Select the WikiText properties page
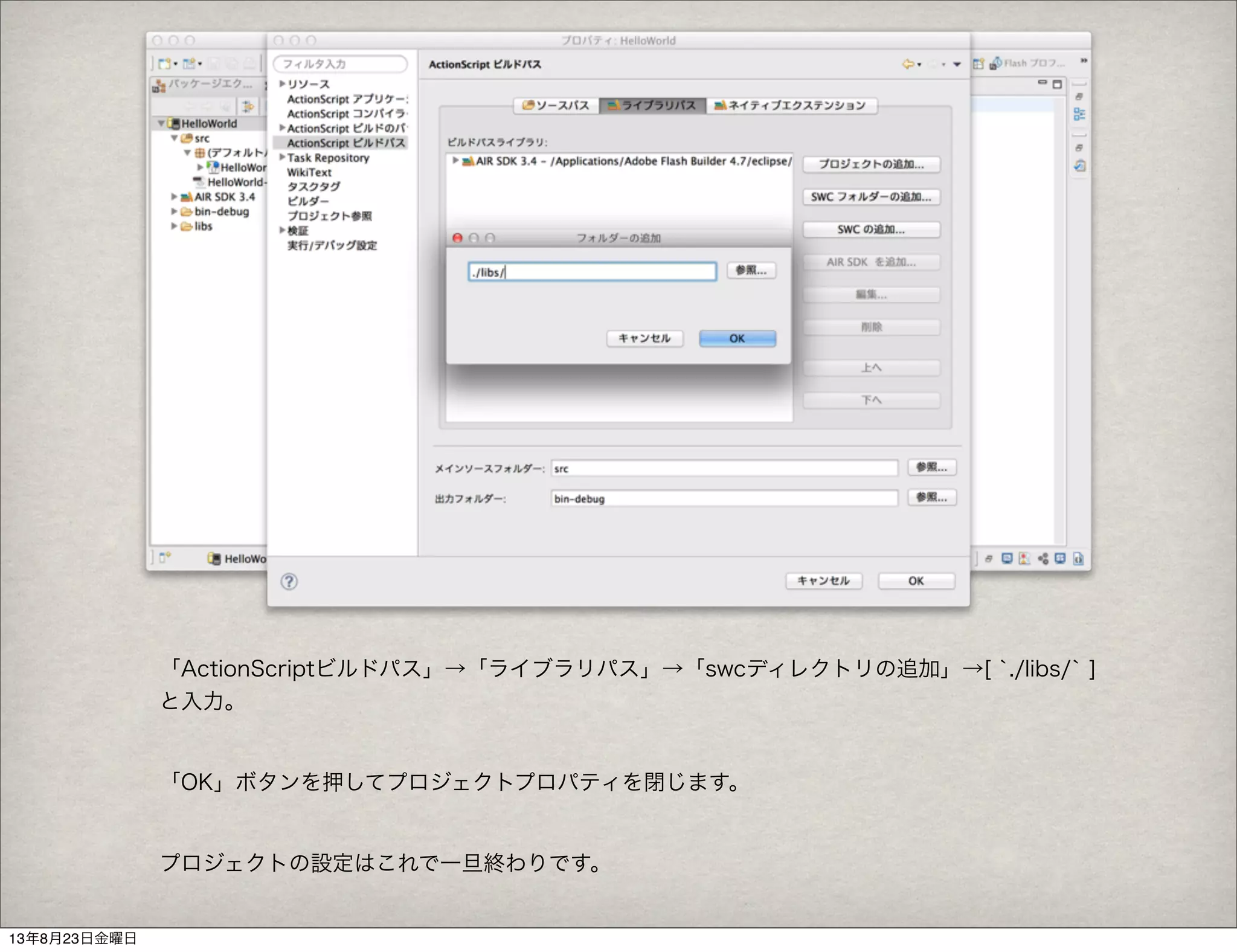This screenshot has width=1237, height=952. (x=309, y=172)
